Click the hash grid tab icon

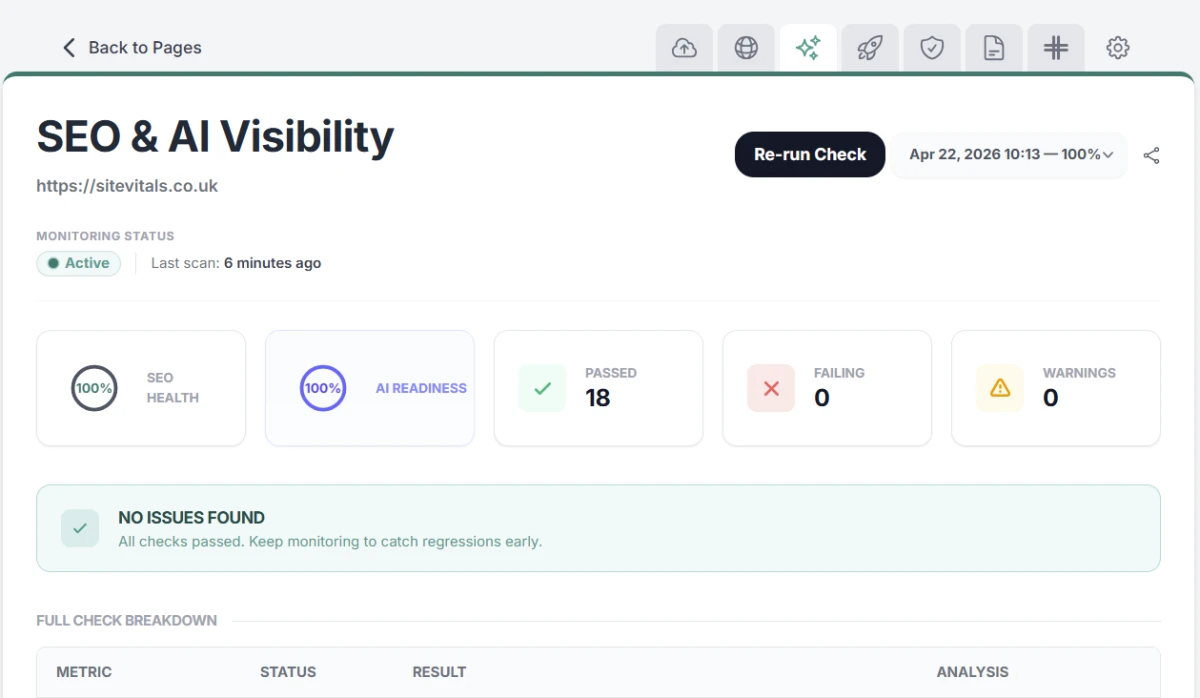1056,48
